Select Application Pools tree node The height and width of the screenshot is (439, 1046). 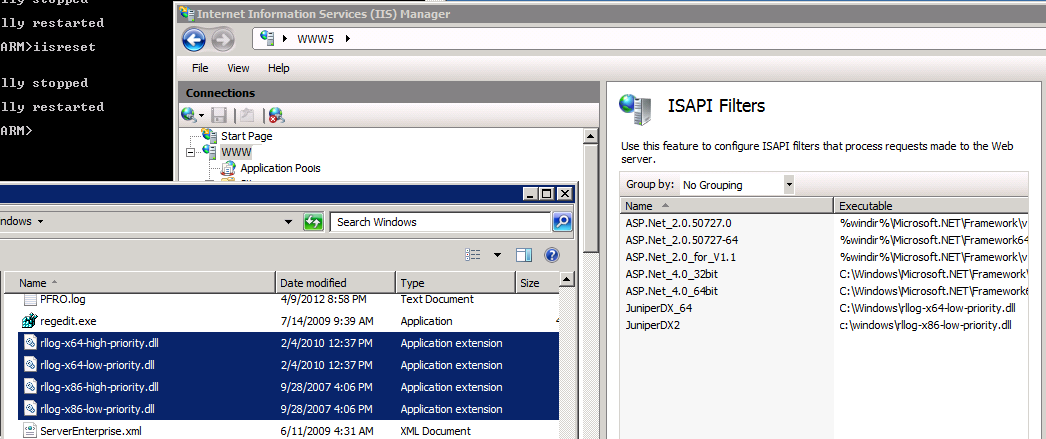pyautogui.click(x=280, y=168)
